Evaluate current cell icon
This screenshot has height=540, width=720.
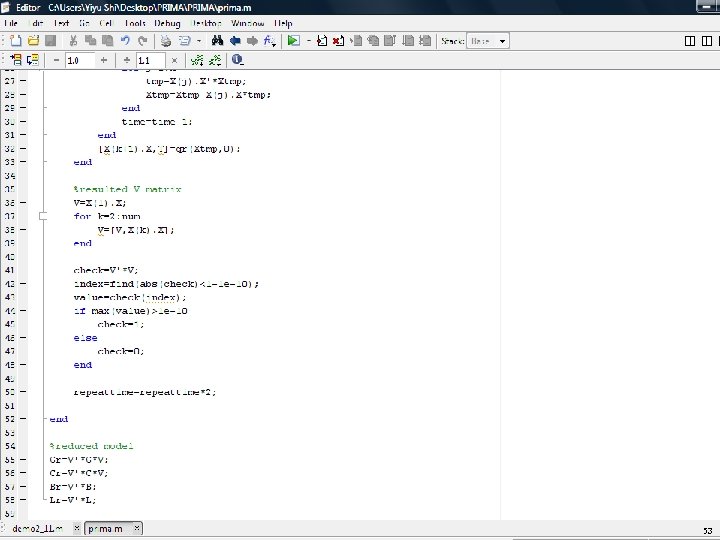(16, 60)
